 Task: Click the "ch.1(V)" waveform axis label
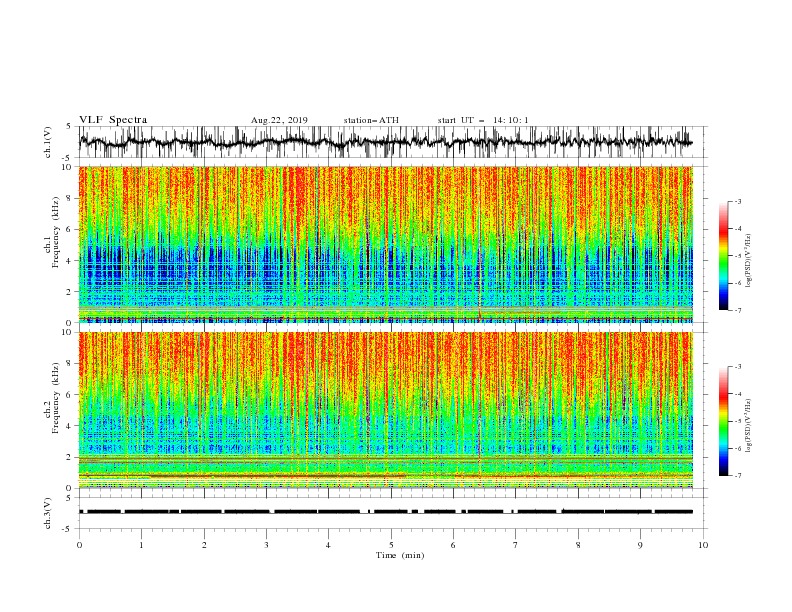click(48, 142)
